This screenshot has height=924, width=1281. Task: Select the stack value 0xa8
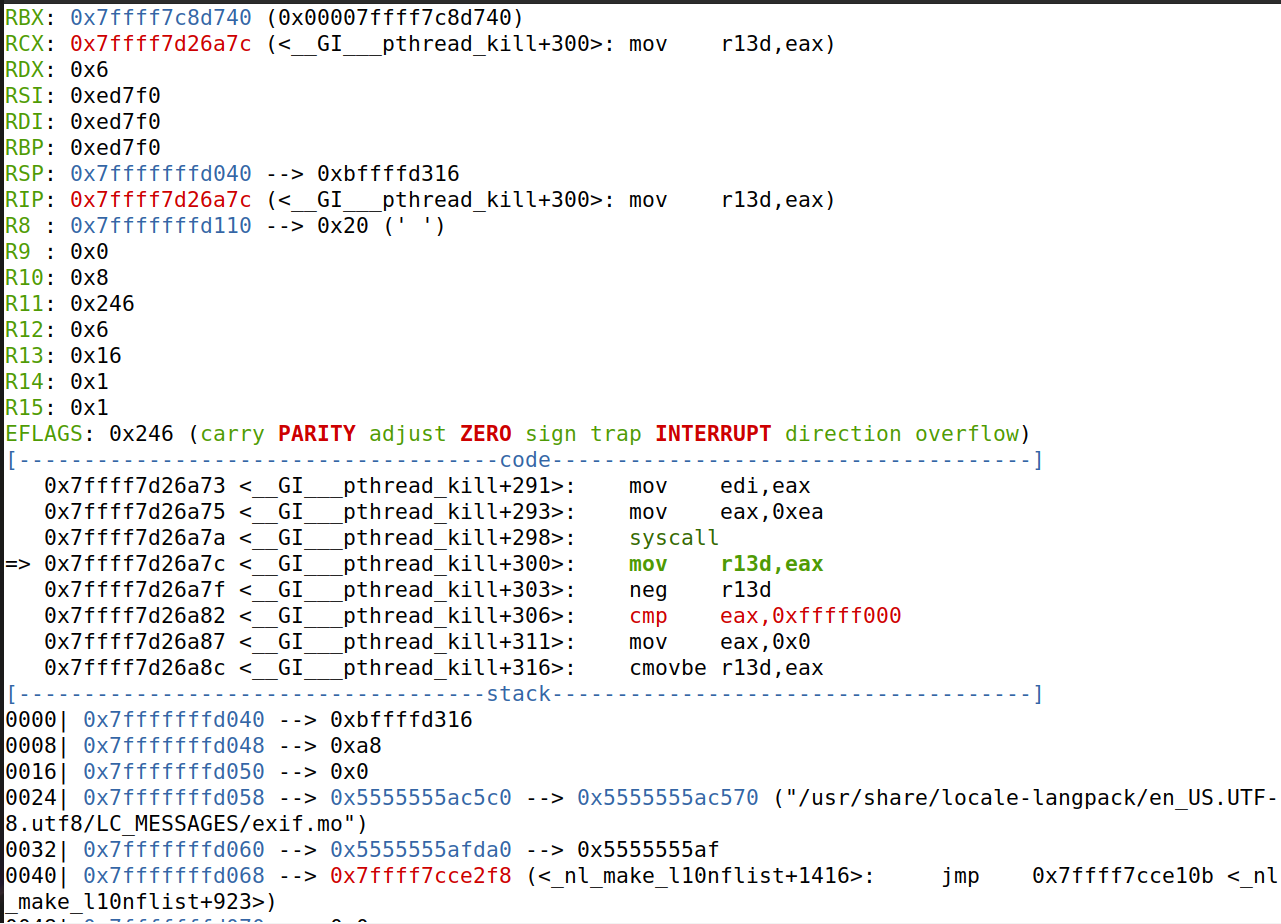356,746
